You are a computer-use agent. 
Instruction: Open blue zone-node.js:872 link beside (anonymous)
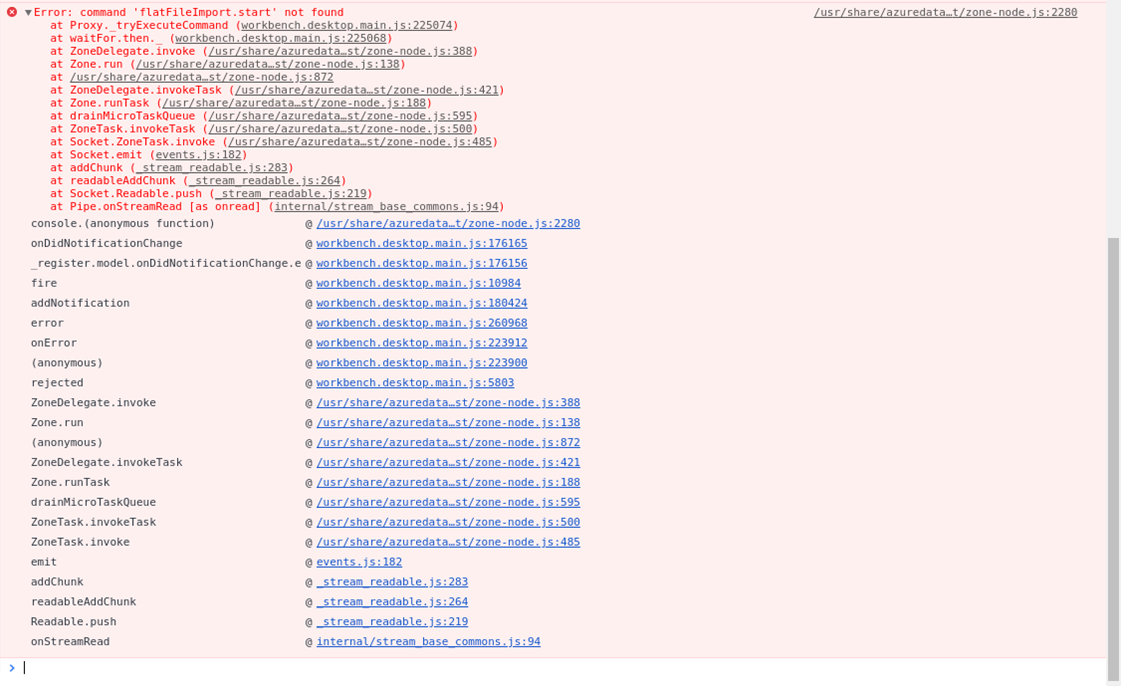448,442
